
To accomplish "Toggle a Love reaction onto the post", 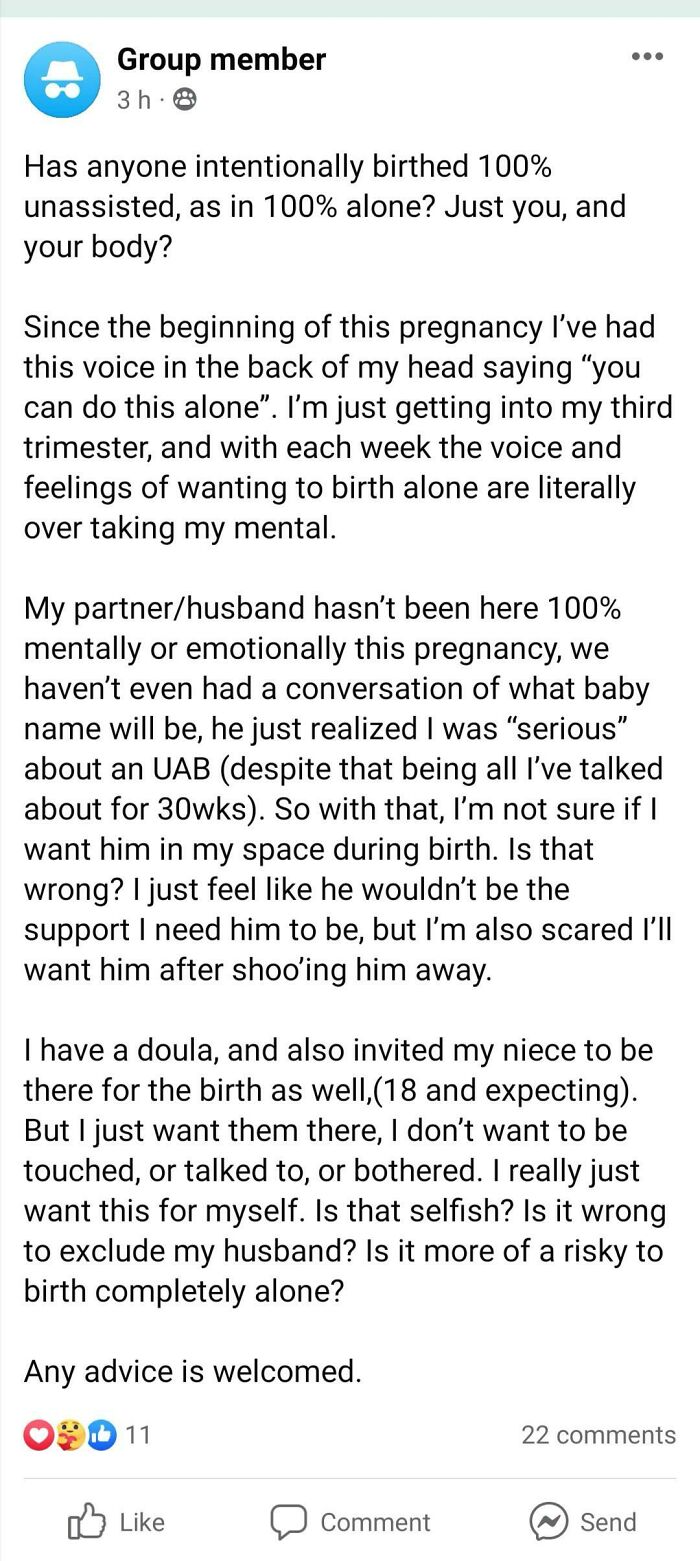I will point(37,1434).
